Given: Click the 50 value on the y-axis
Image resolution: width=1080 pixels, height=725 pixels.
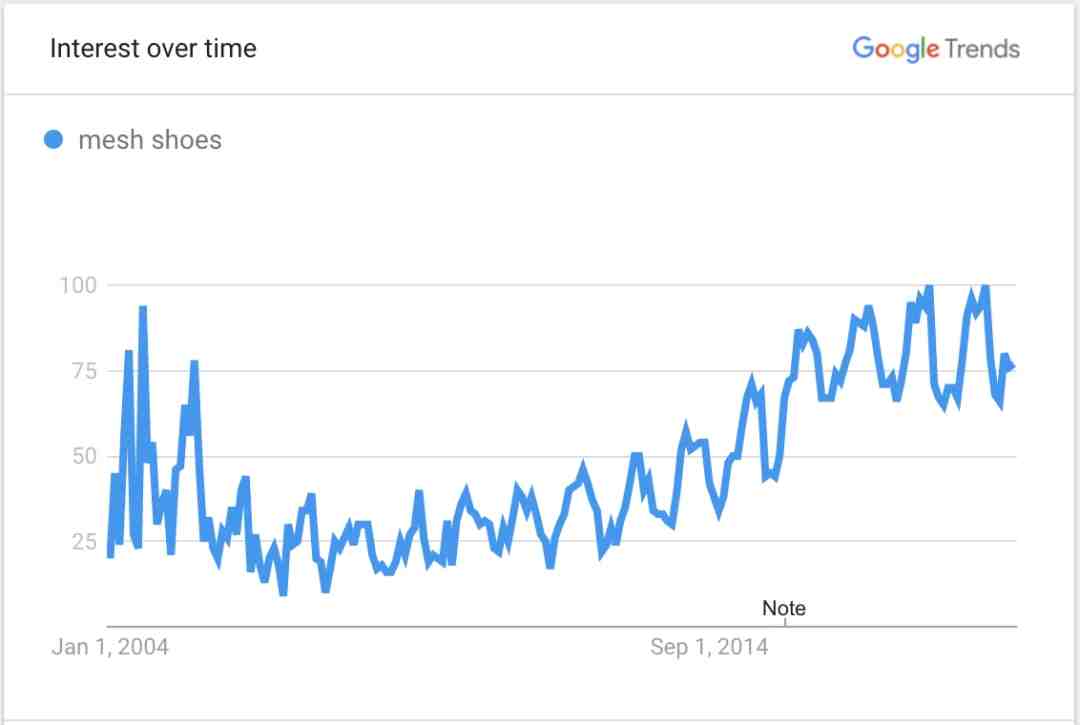Looking at the screenshot, I should 84,456.
